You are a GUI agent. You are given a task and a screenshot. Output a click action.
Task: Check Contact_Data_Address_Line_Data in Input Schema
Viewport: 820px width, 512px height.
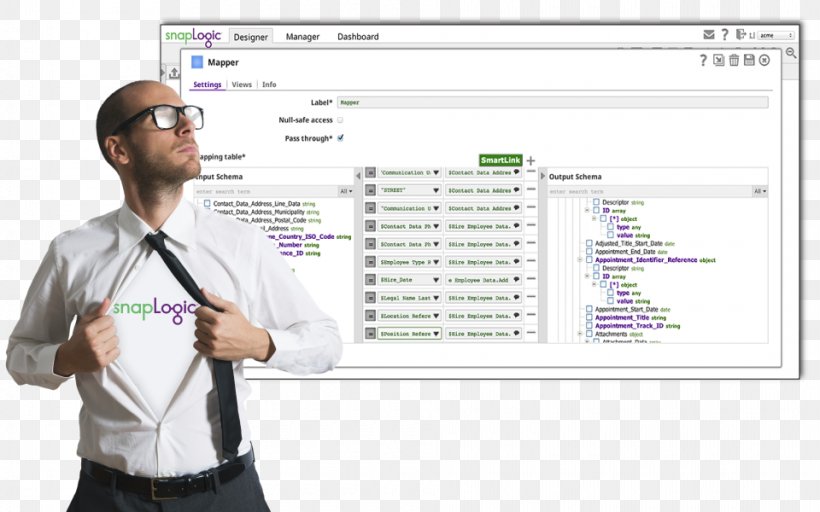[207, 203]
